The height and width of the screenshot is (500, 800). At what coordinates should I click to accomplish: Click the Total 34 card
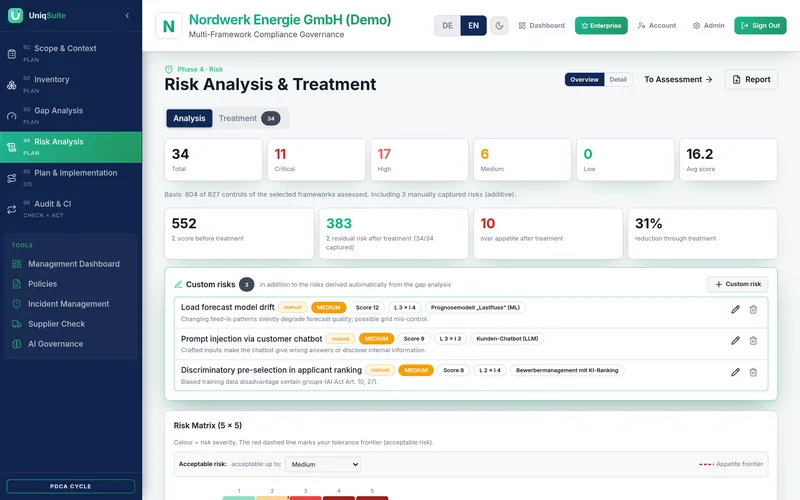click(x=213, y=160)
